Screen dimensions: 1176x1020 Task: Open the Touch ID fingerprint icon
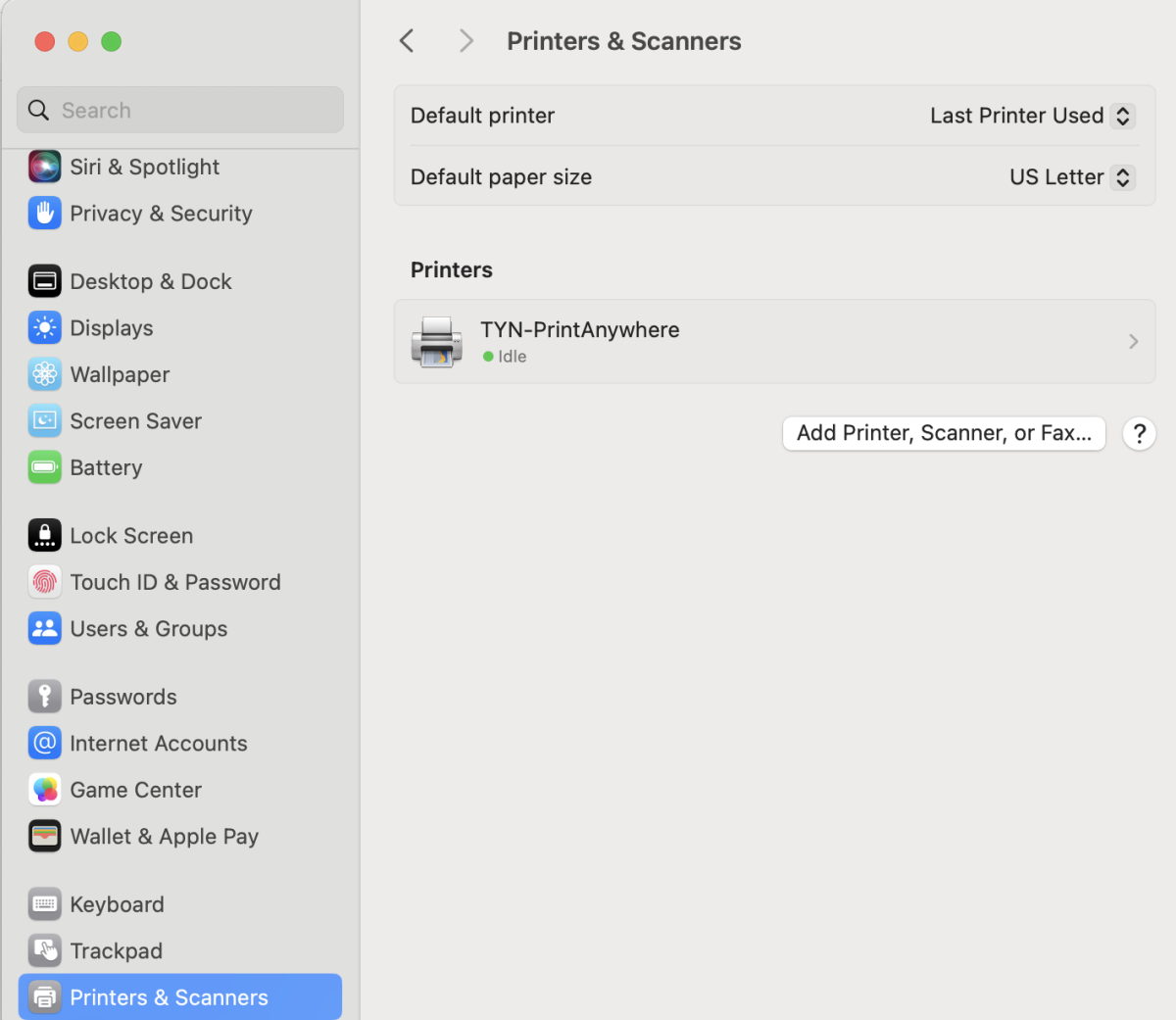click(x=44, y=582)
